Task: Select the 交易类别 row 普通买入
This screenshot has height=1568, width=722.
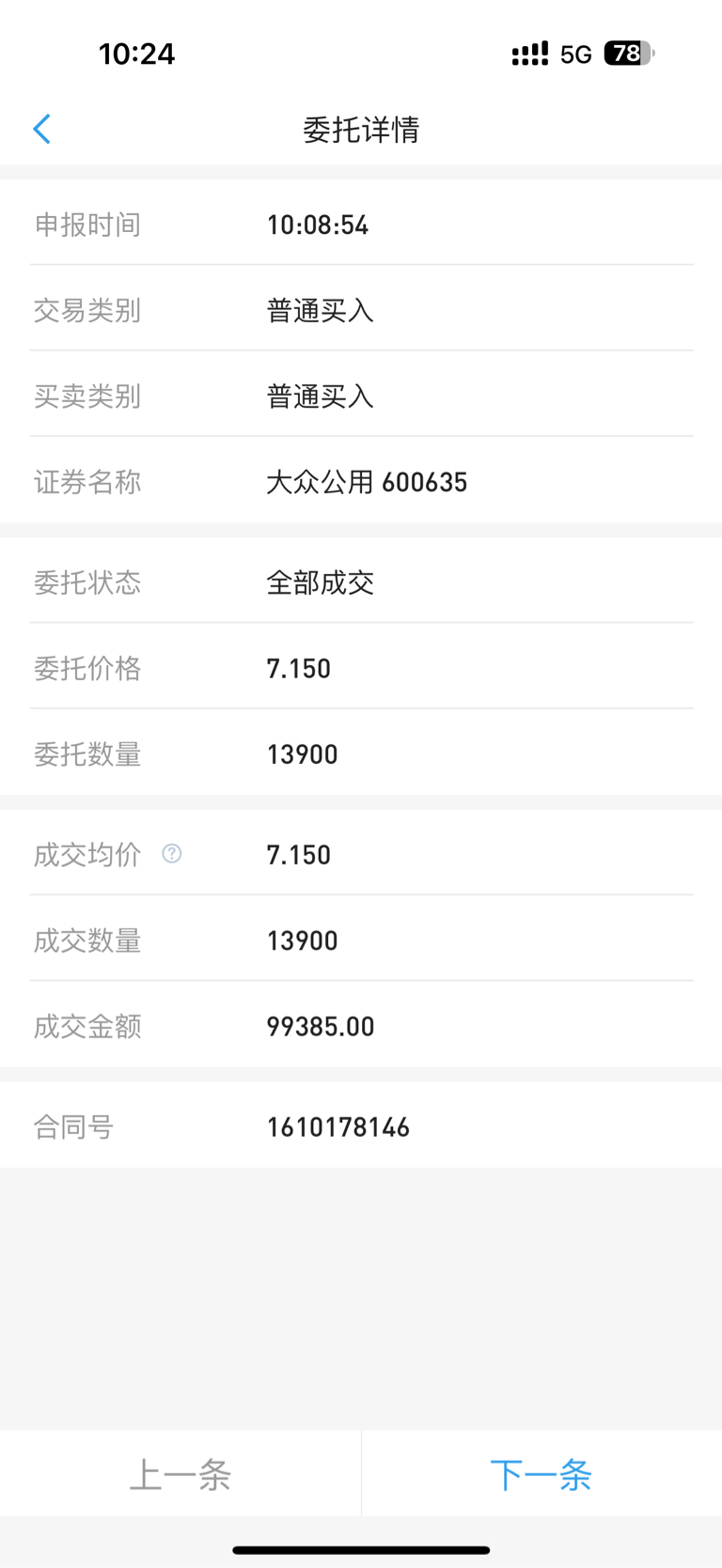Action: (x=361, y=310)
